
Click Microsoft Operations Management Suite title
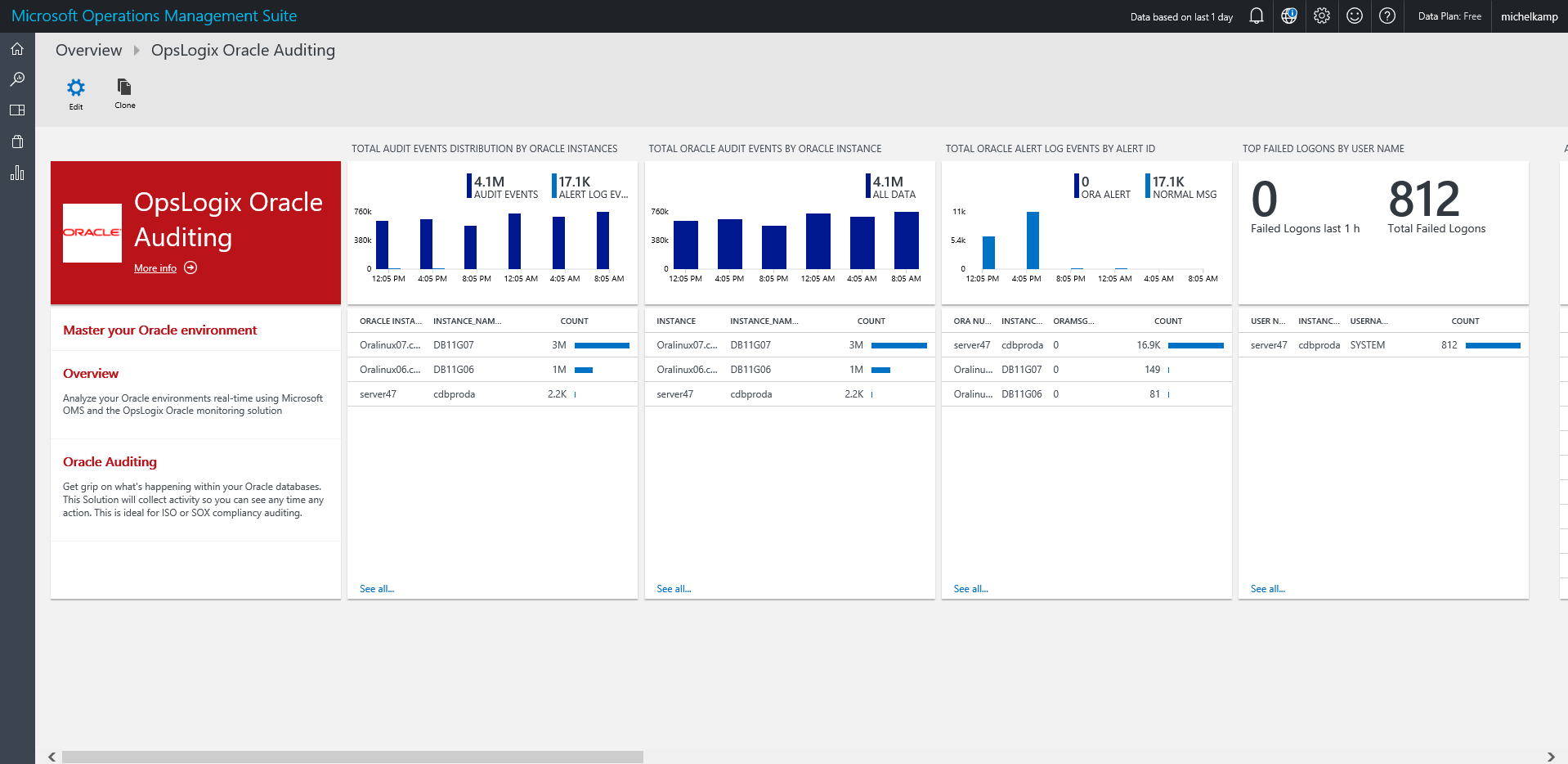154,16
